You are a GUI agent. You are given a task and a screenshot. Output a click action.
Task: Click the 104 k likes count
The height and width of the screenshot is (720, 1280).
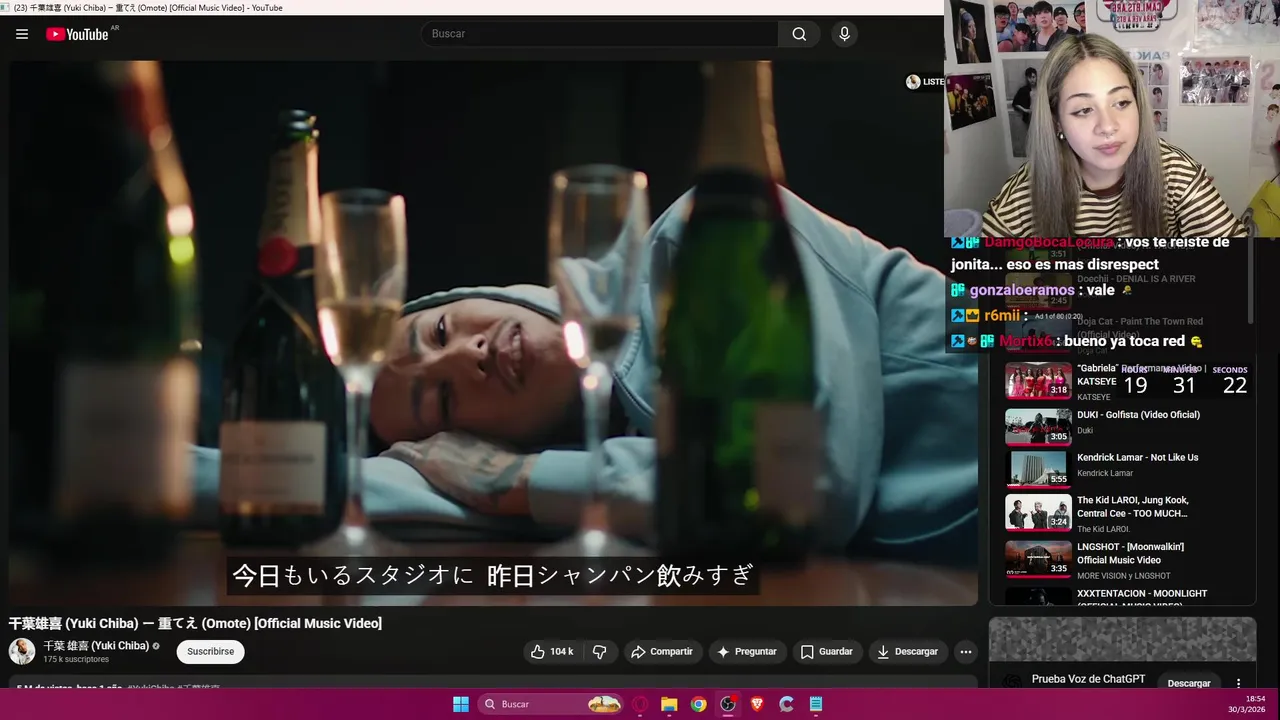[x=562, y=652]
